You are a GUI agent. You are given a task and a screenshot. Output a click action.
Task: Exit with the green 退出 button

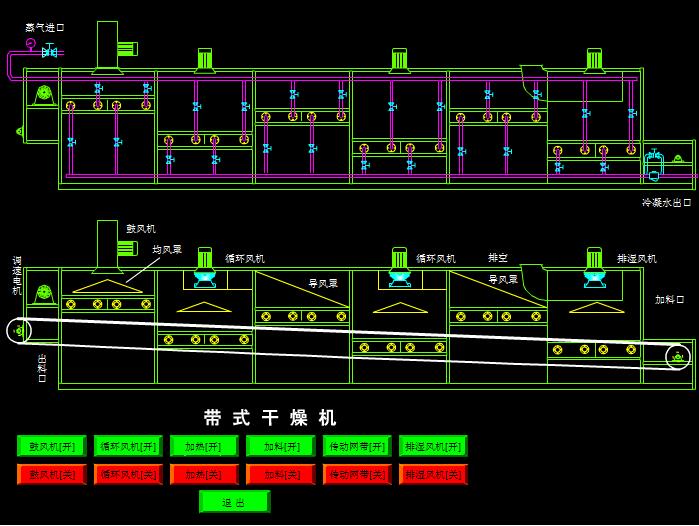click(x=234, y=502)
